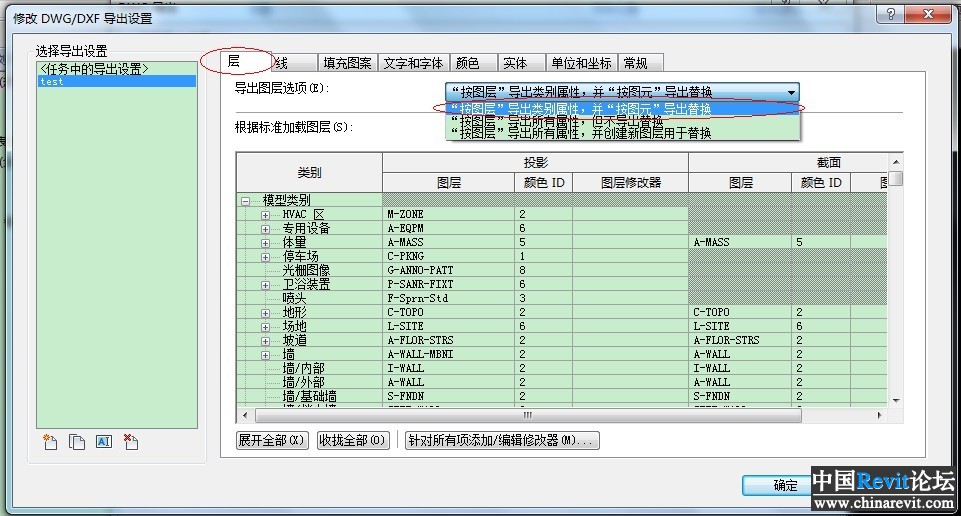Screen dimensions: 961x516
Task: Click the section A-FLOR-STRS layer cell
Action: pos(740,340)
